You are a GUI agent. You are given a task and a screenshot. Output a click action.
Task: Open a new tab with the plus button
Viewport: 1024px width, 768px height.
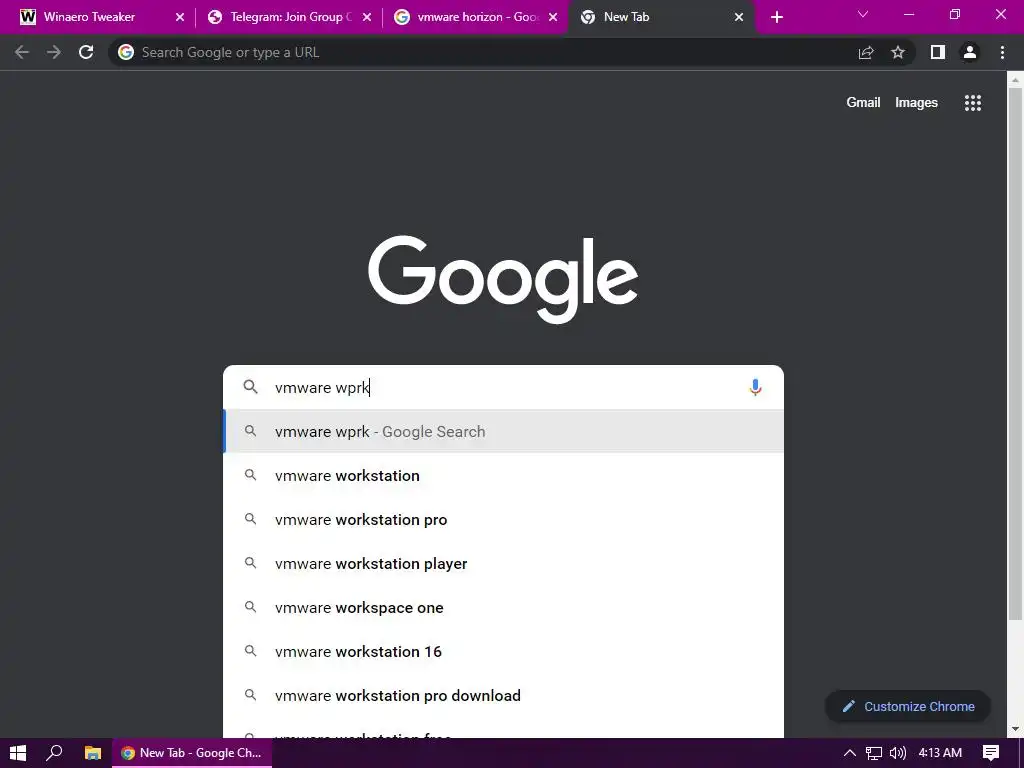(x=776, y=17)
